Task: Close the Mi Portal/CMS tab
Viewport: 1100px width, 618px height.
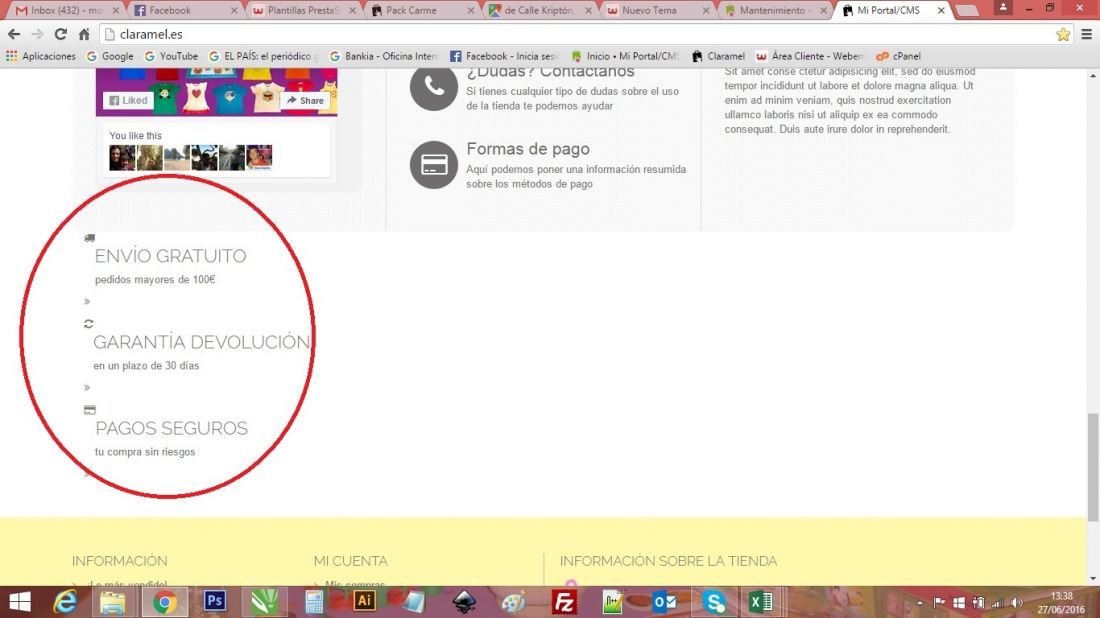Action: click(941, 11)
